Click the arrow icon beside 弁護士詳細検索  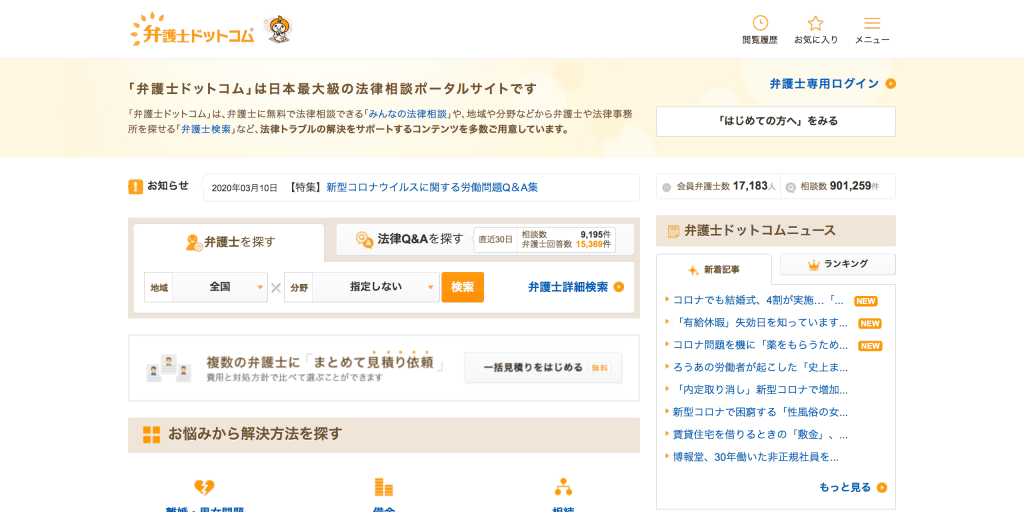pyautogui.click(x=619, y=287)
